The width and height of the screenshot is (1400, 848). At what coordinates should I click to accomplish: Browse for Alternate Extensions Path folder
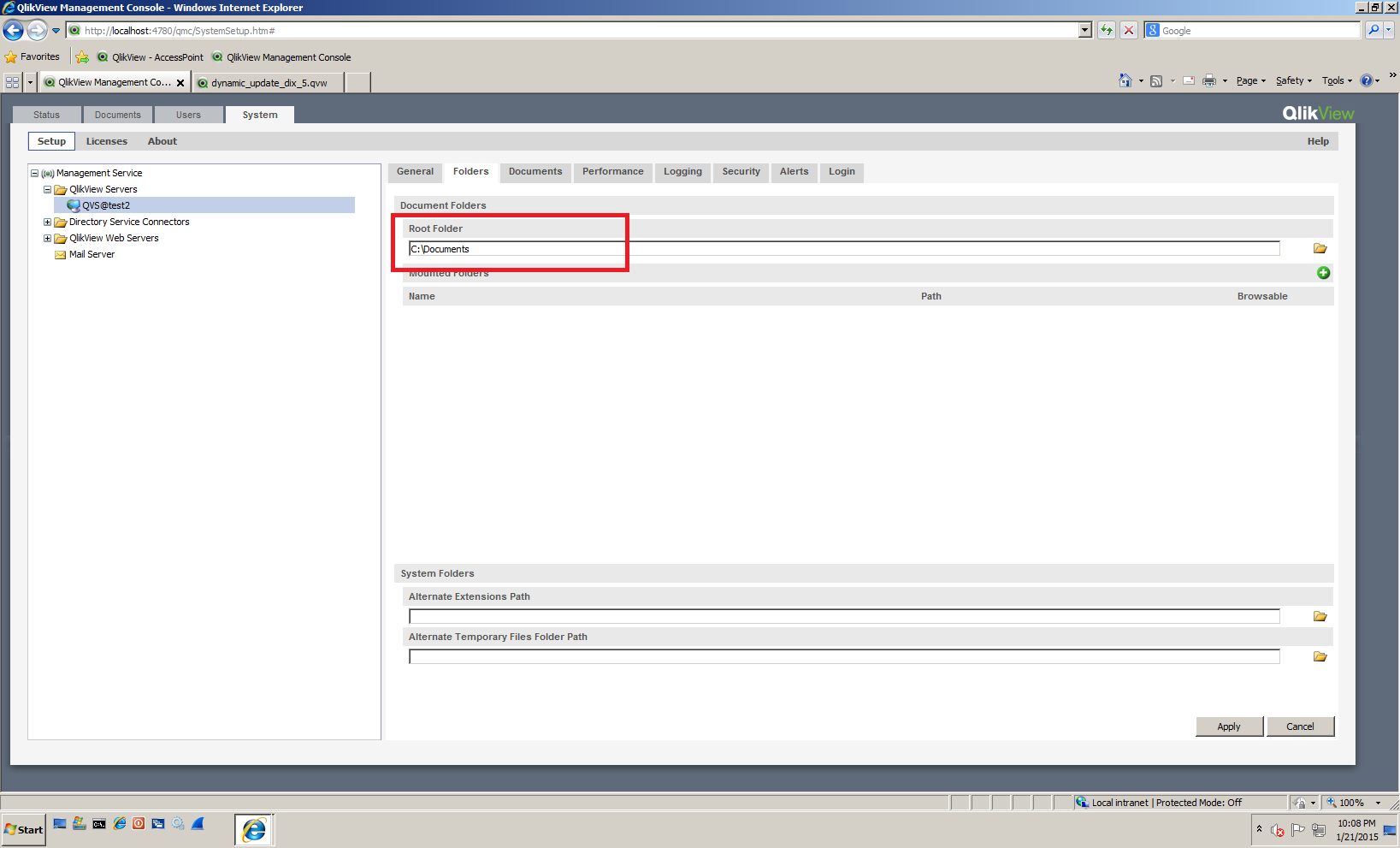(x=1320, y=617)
